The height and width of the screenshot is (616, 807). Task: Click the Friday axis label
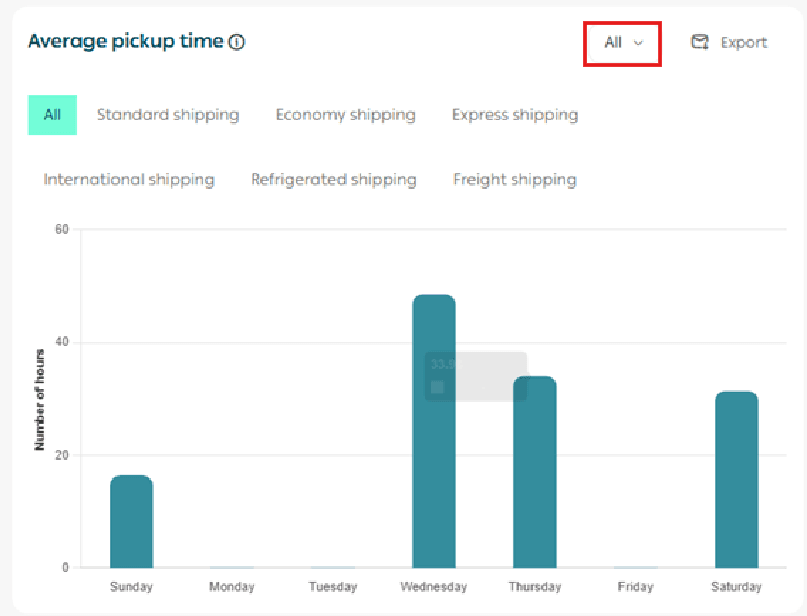point(636,587)
